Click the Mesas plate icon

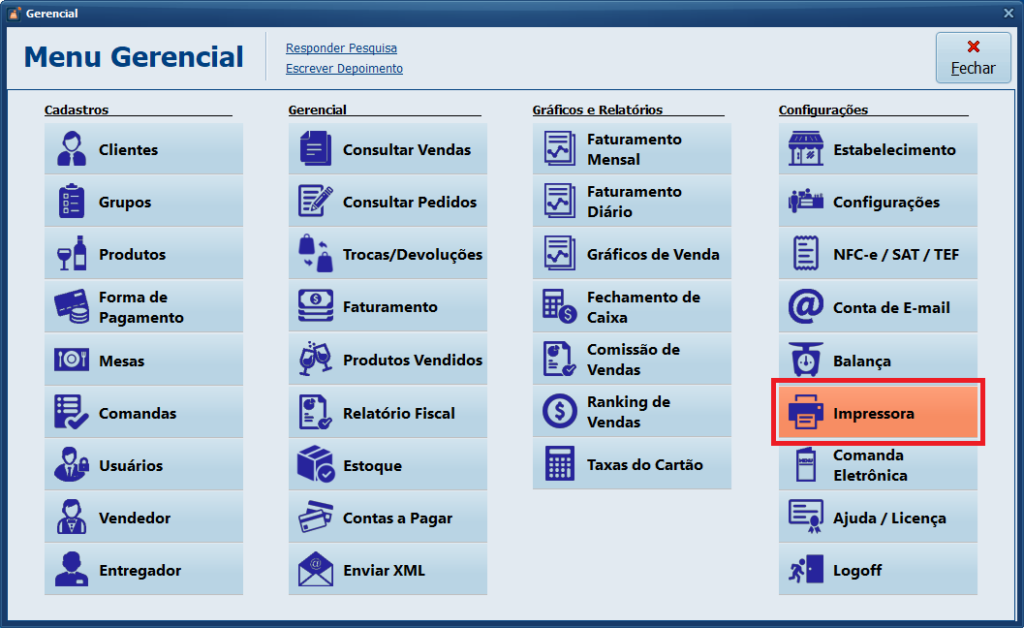point(72,360)
